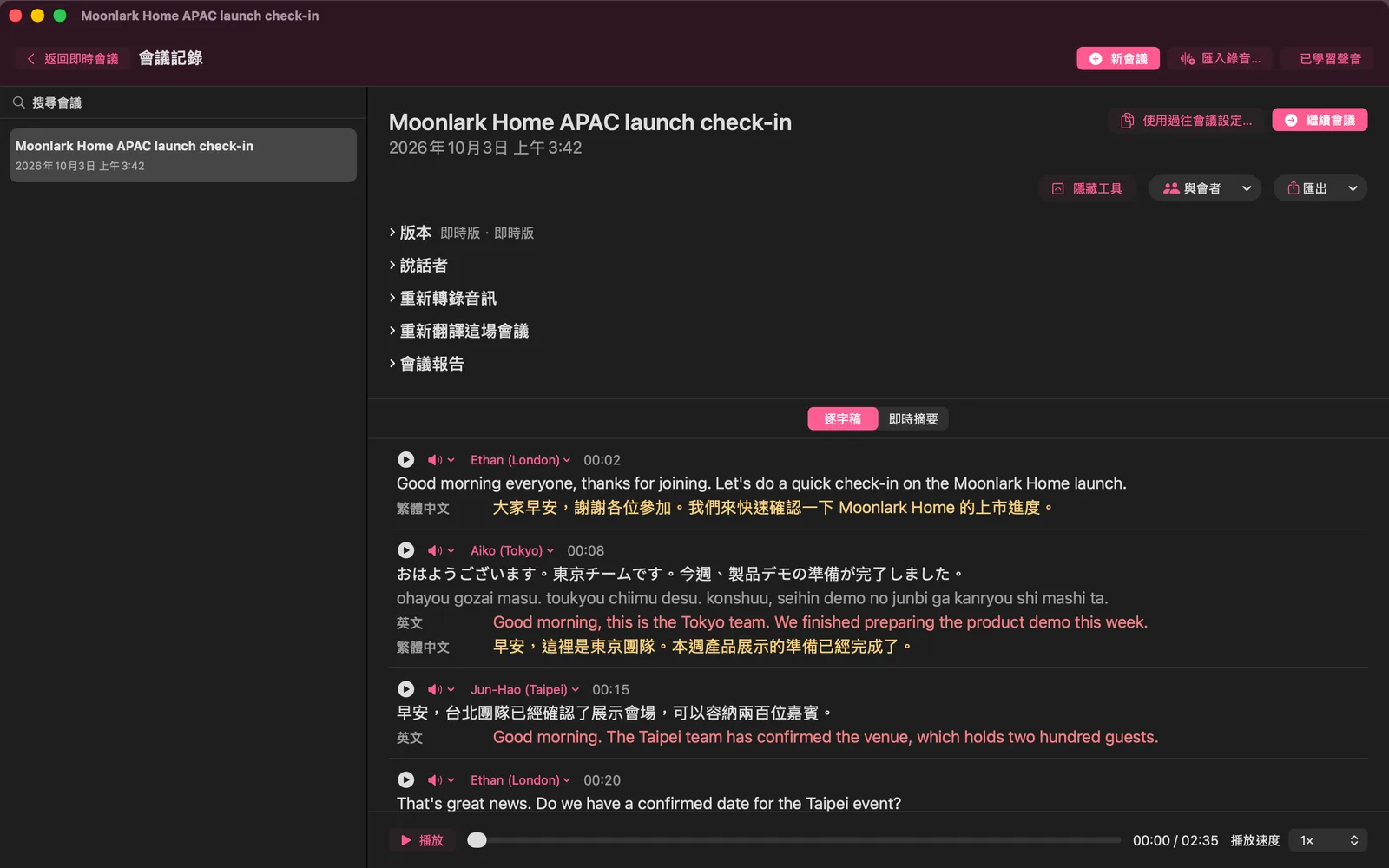1389x868 pixels.
Task: Open speaker audio menu for 00:20 segment
Action: point(441,779)
